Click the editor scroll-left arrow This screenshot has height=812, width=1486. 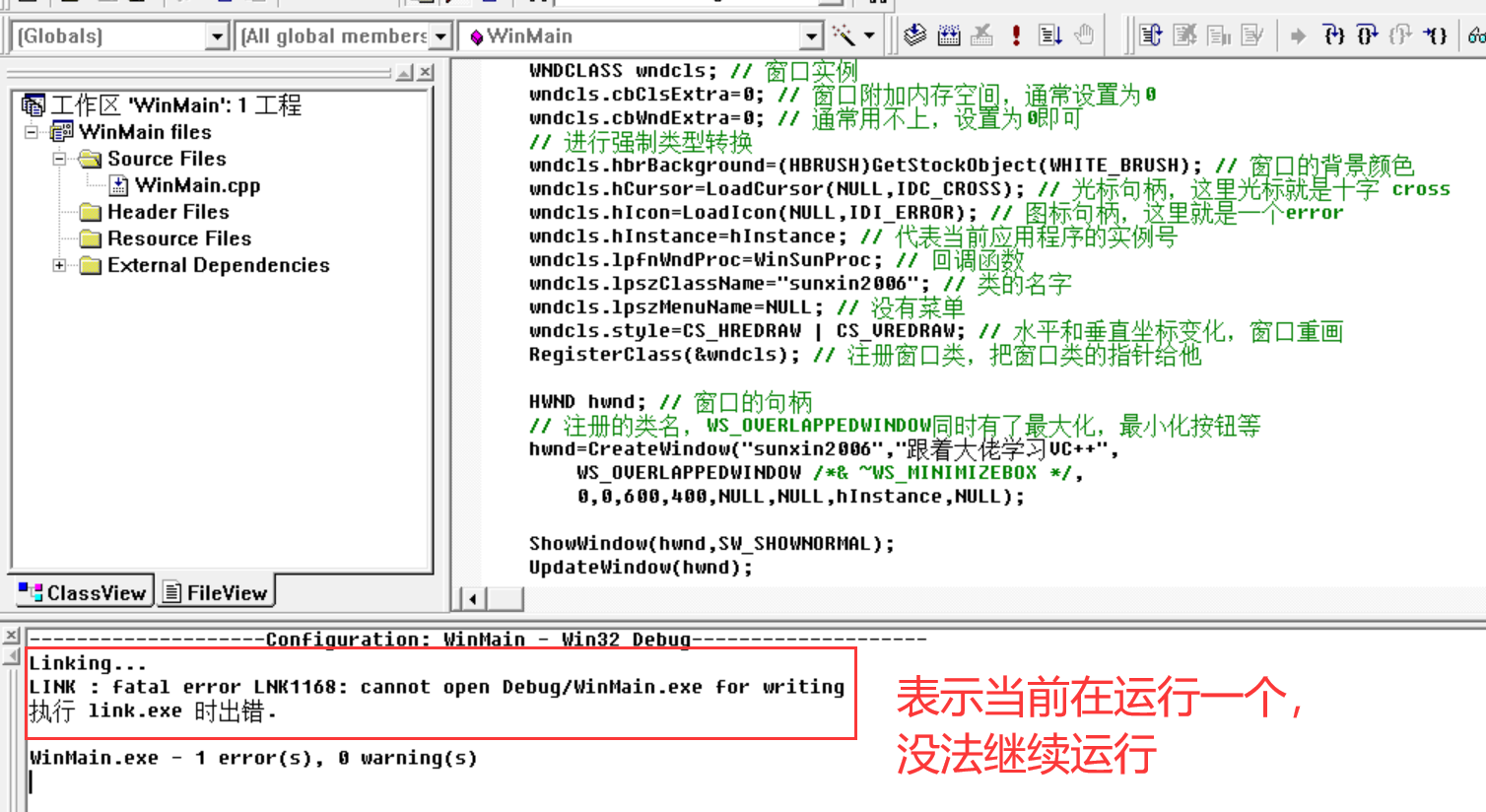point(473,598)
